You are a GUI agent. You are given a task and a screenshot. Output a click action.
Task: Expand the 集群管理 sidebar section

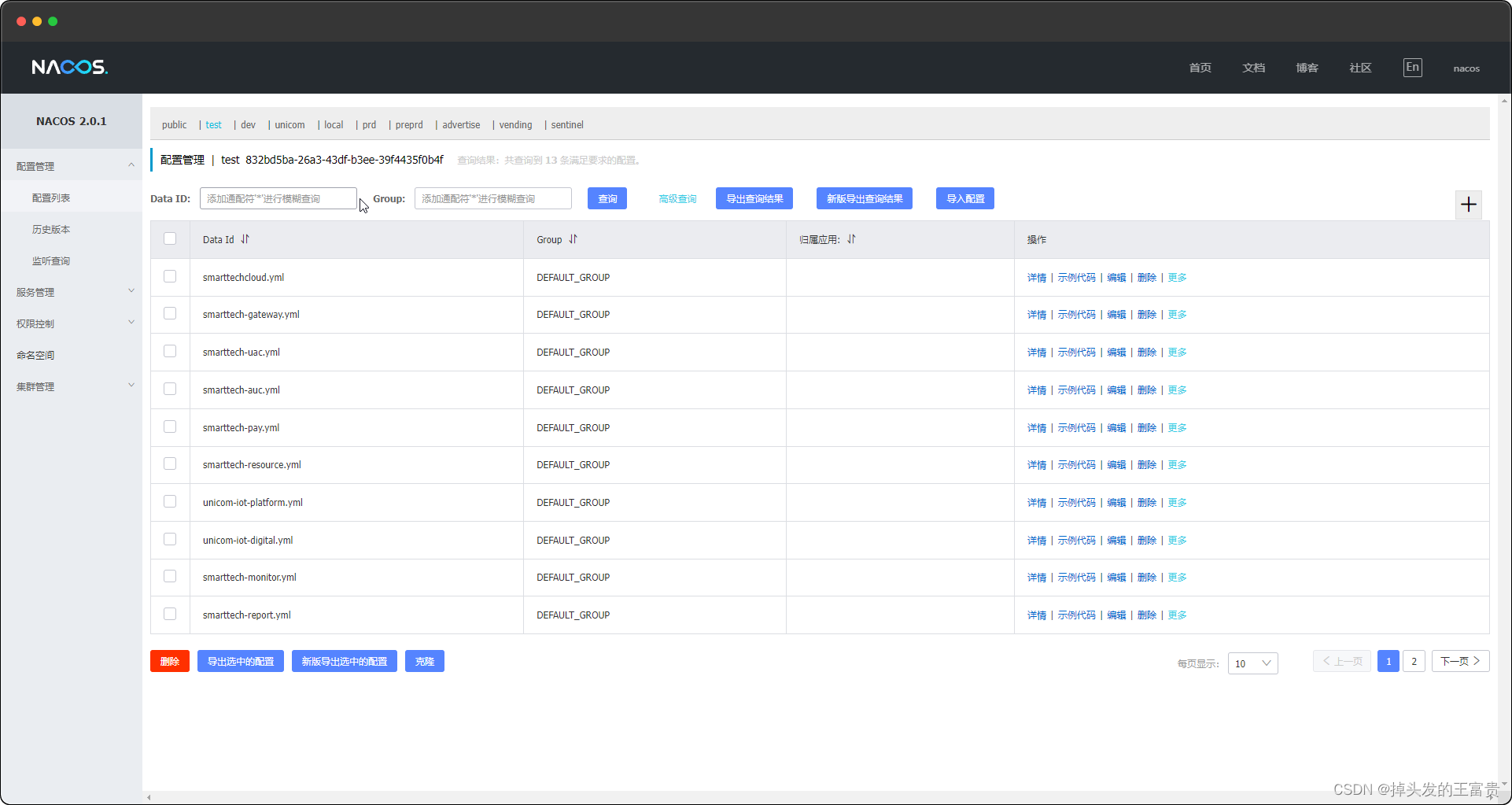click(x=131, y=386)
